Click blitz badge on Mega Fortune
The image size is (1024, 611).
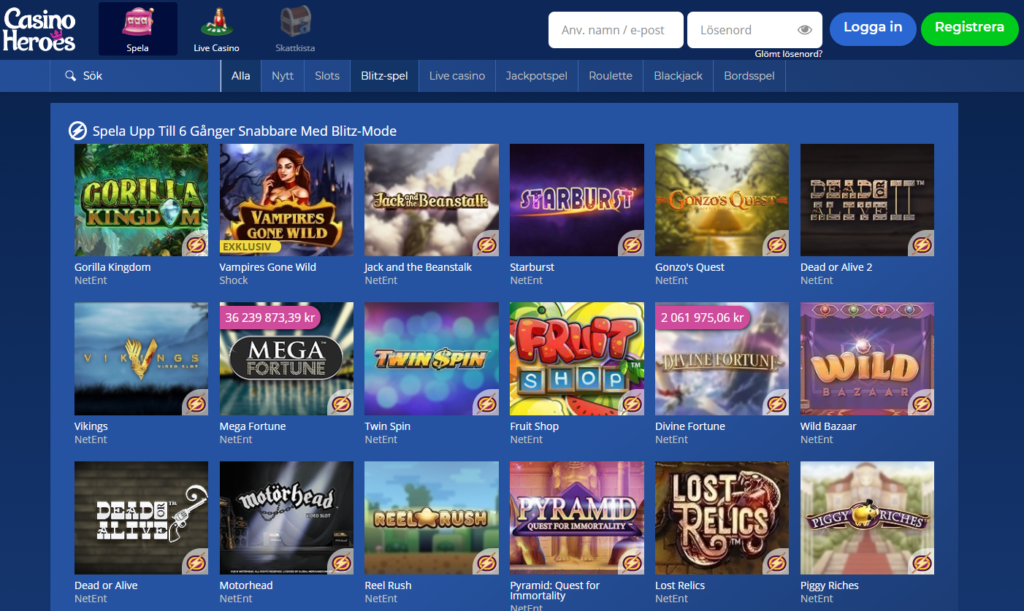[341, 403]
